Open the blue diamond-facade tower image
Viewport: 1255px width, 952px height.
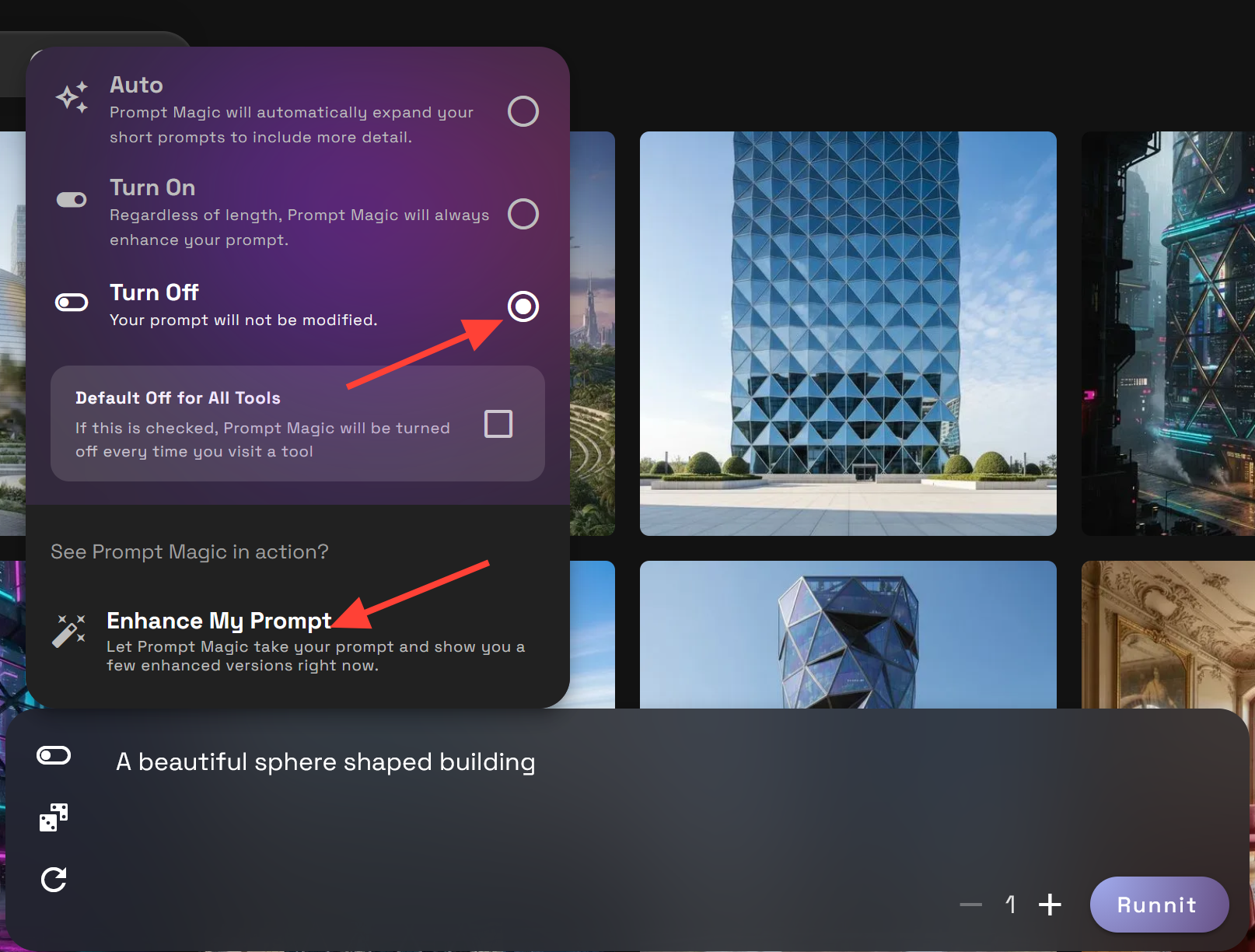(x=848, y=333)
